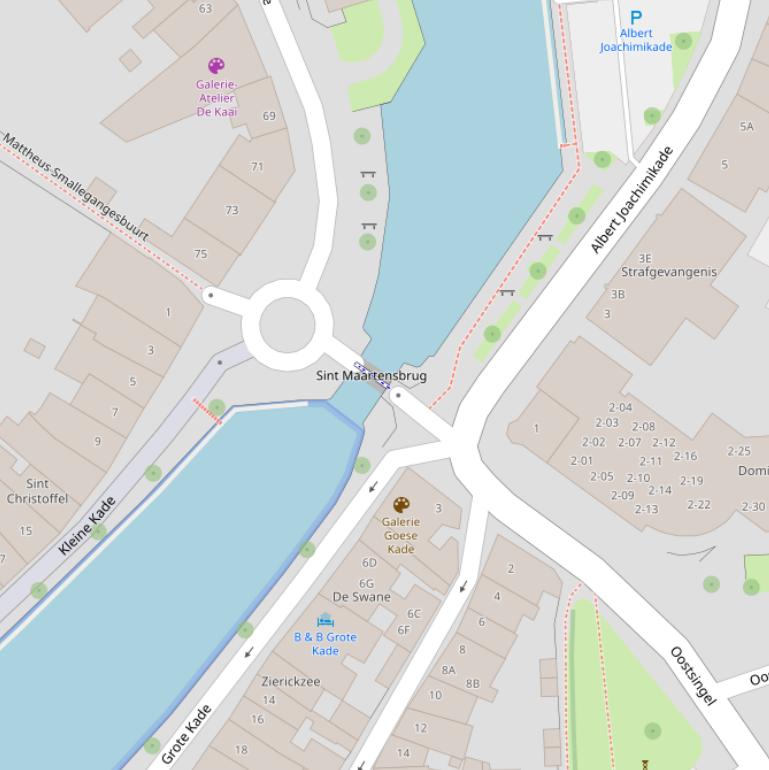Viewport: 769px width, 770px height.
Task: Select the Strafgevangenis building label
Action: [x=669, y=272]
